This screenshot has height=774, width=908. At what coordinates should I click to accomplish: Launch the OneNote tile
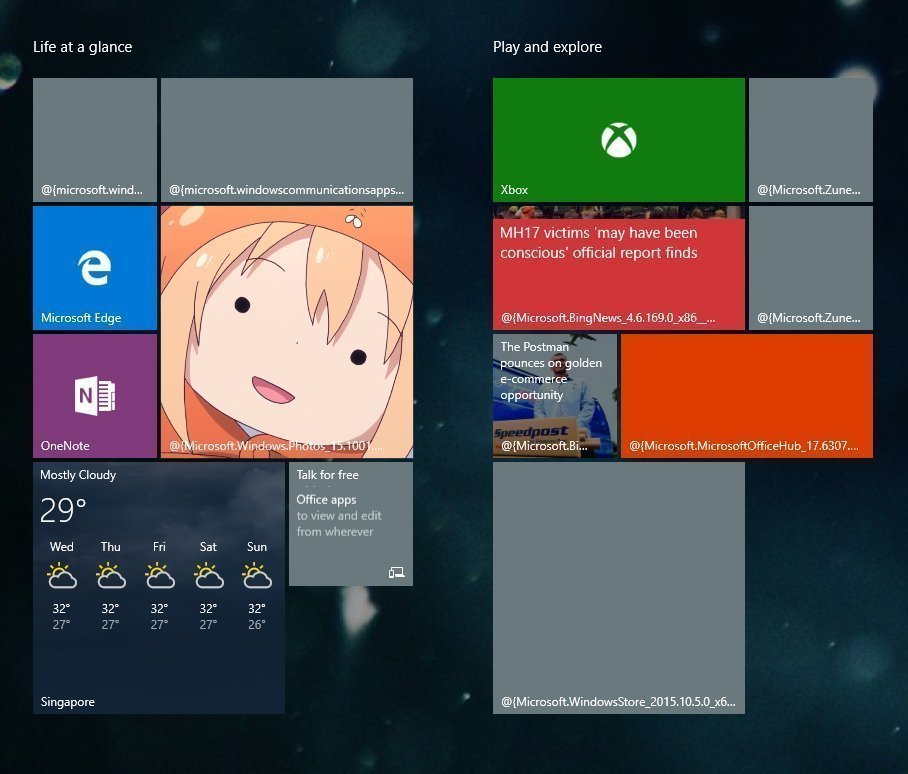coord(95,396)
